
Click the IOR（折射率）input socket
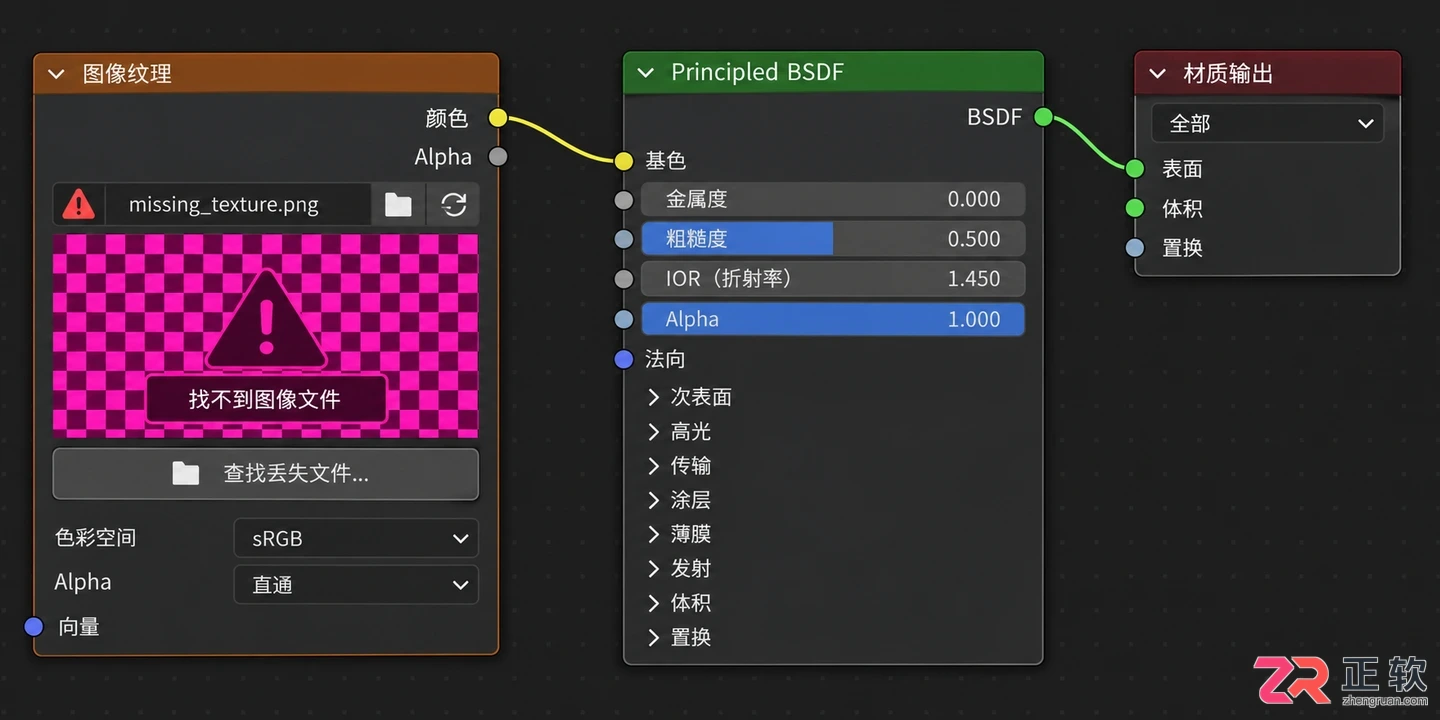point(624,279)
